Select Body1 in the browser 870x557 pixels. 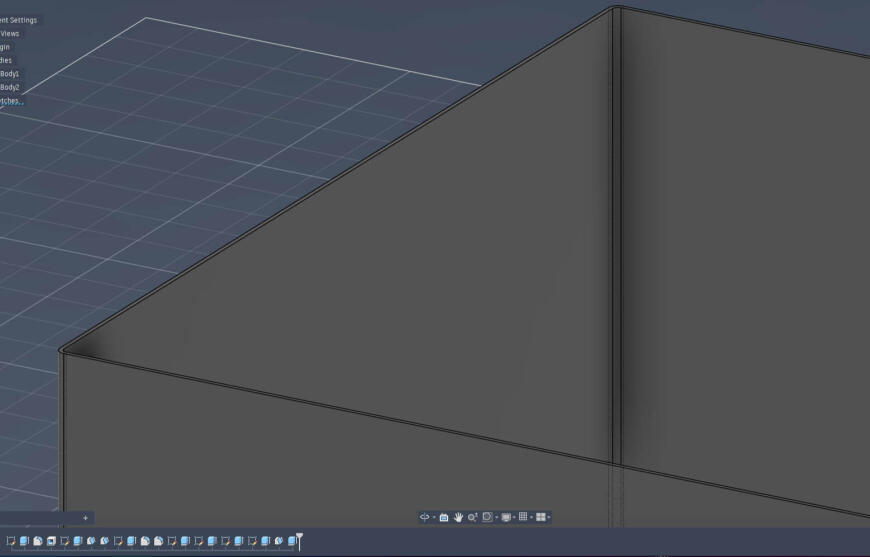click(x=9, y=73)
